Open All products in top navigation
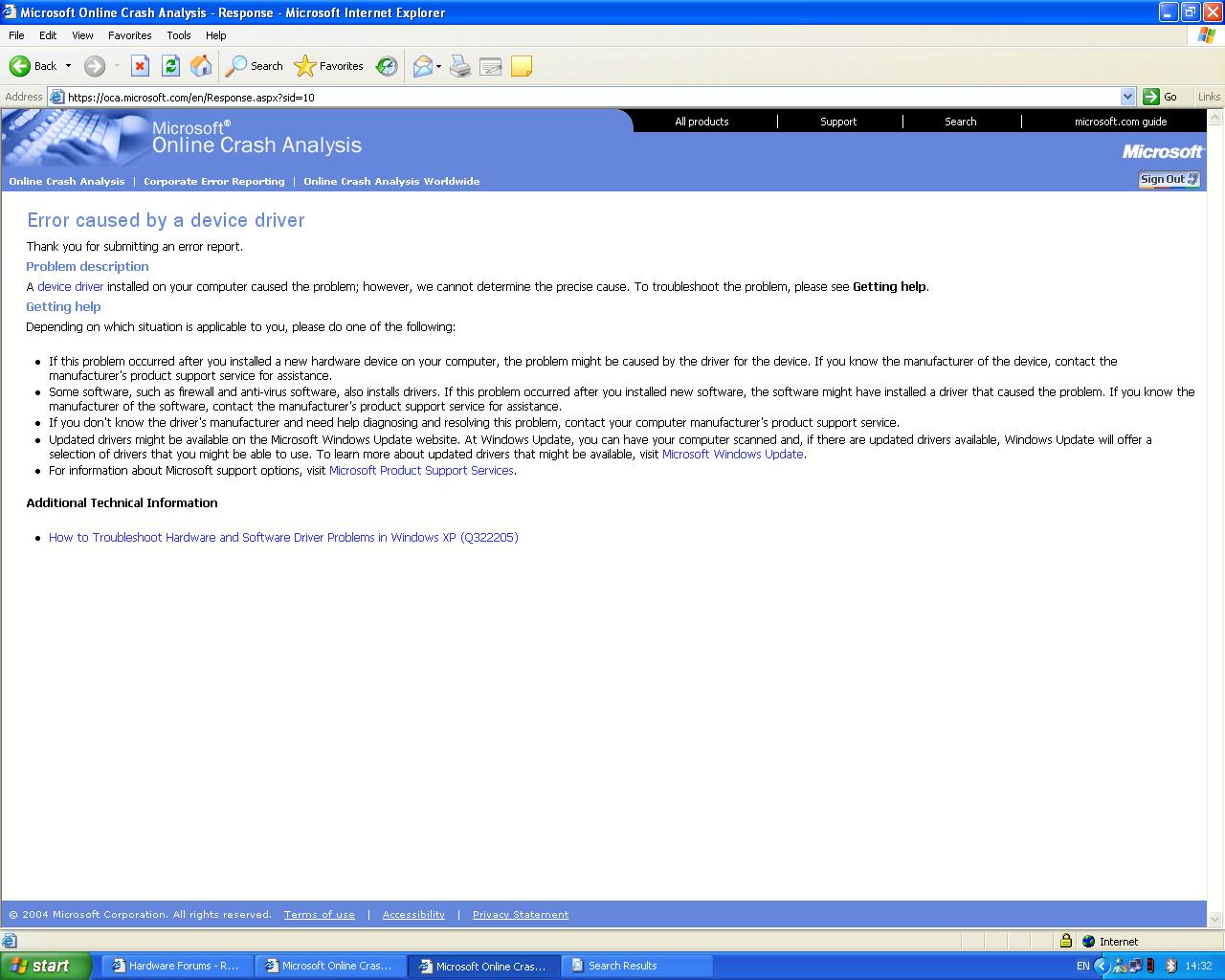This screenshot has width=1225, height=980. [x=702, y=122]
